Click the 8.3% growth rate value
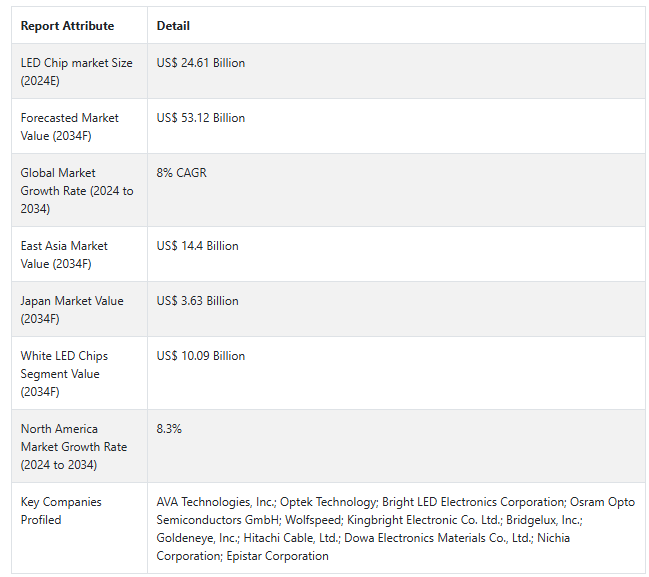The width and height of the screenshot is (649, 577). pos(169,429)
